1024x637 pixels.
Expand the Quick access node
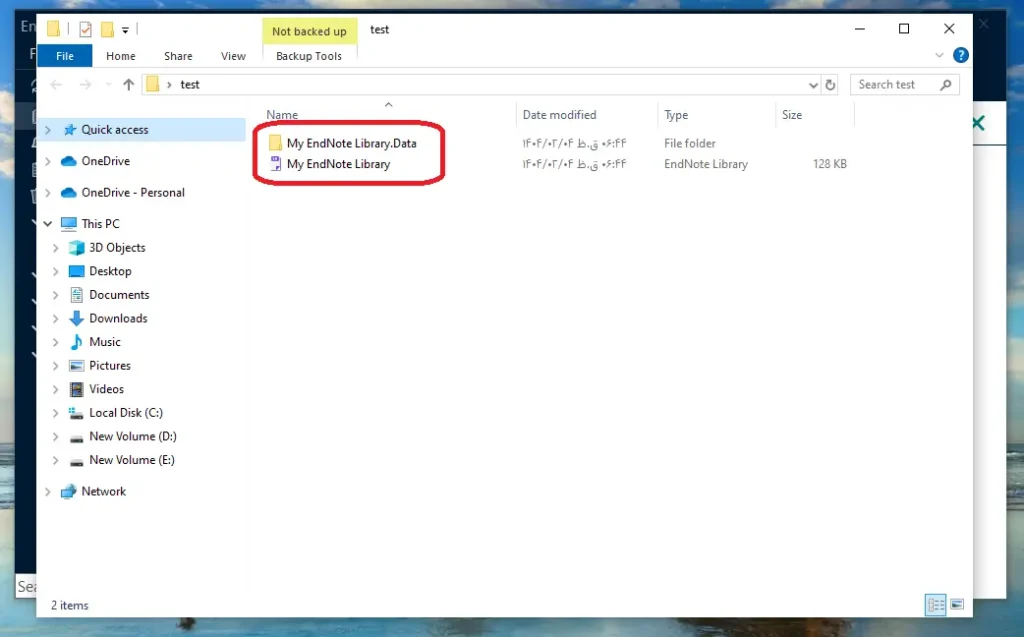48,130
